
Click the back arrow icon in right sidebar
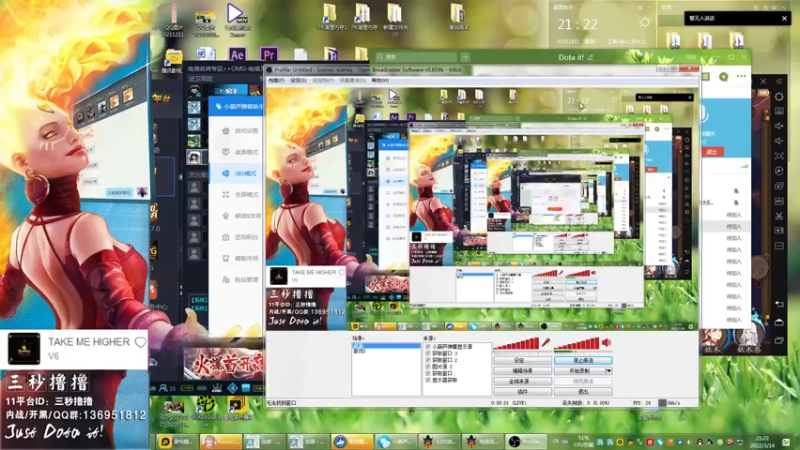point(779,304)
